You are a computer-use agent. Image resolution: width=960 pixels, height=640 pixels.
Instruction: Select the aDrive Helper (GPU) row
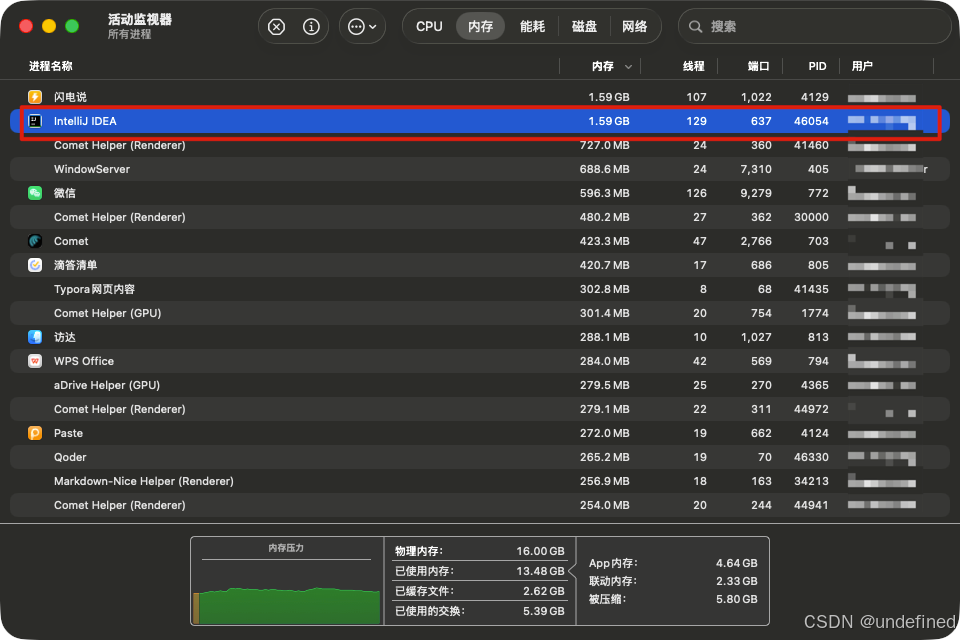point(480,385)
